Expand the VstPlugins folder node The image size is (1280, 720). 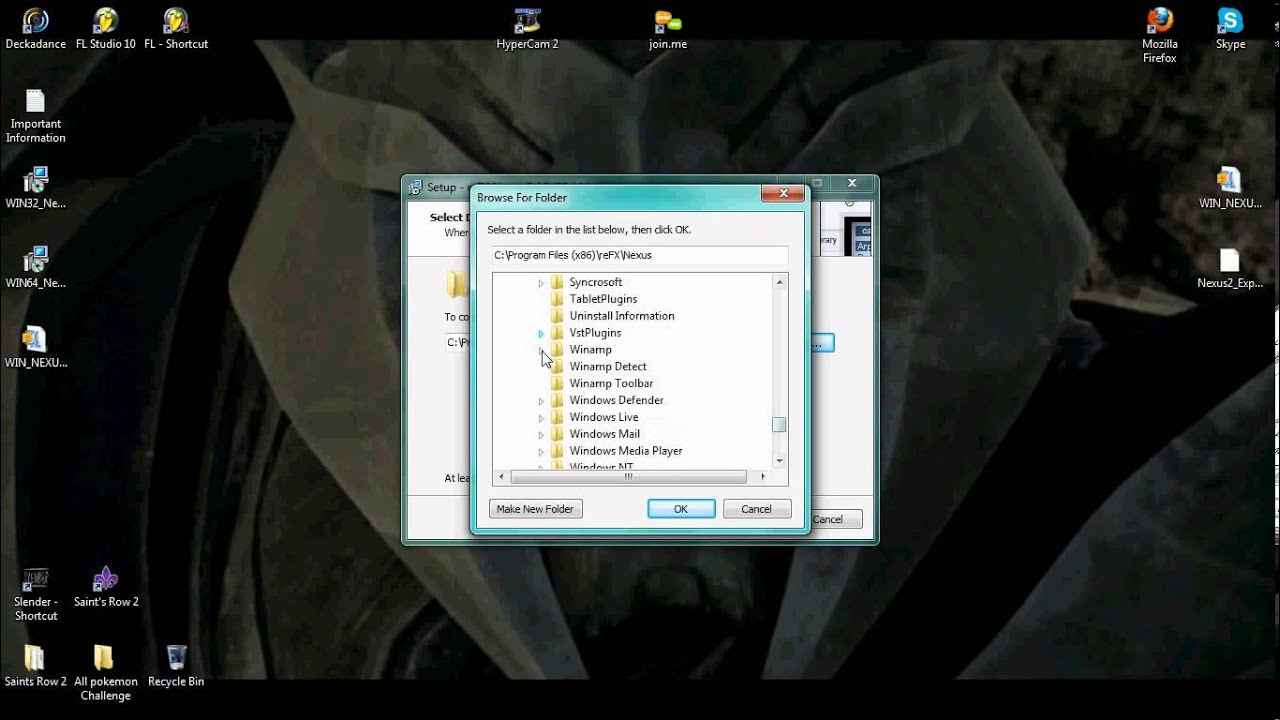tap(541, 333)
